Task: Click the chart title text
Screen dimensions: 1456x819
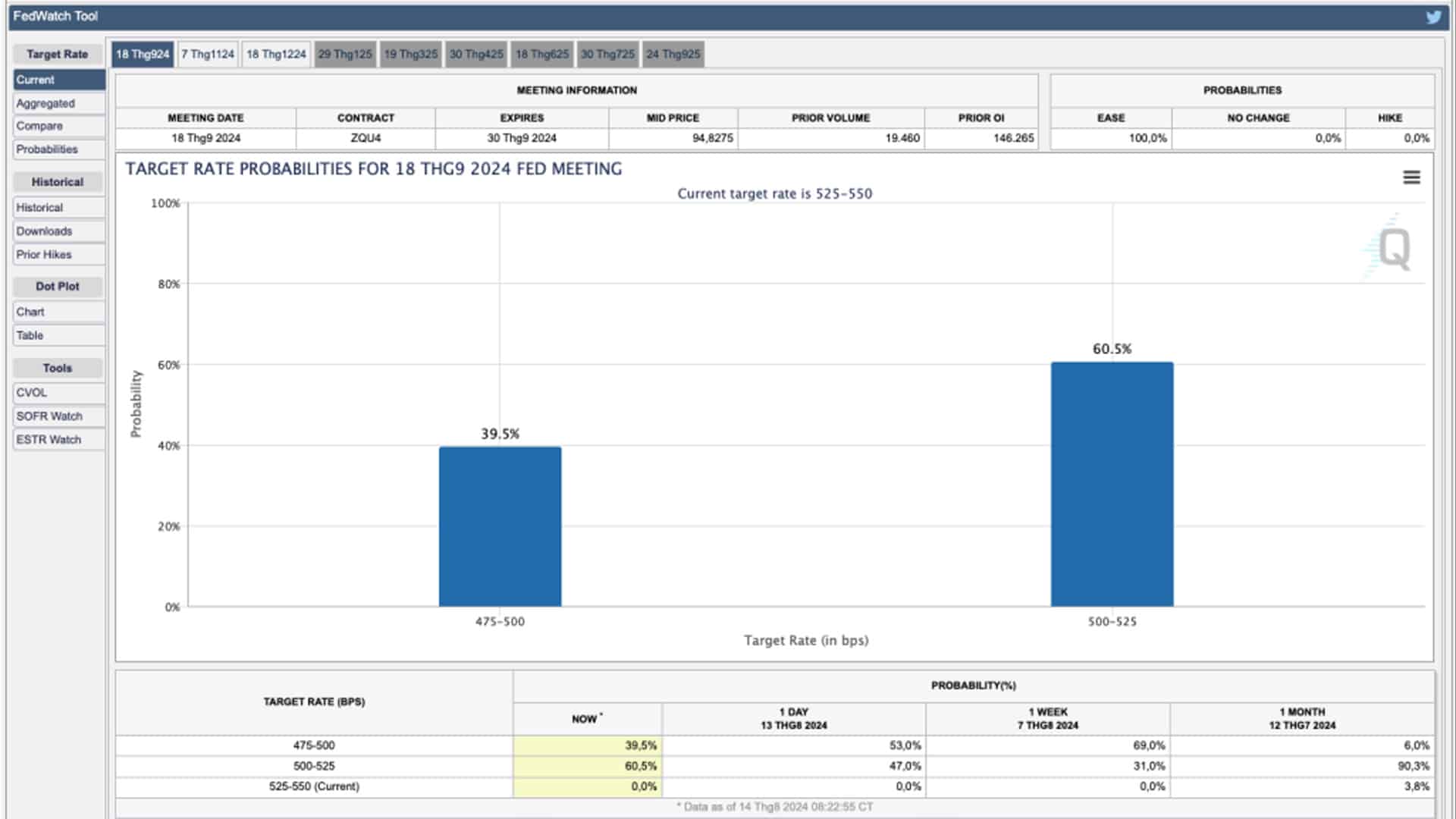Action: pyautogui.click(x=374, y=169)
